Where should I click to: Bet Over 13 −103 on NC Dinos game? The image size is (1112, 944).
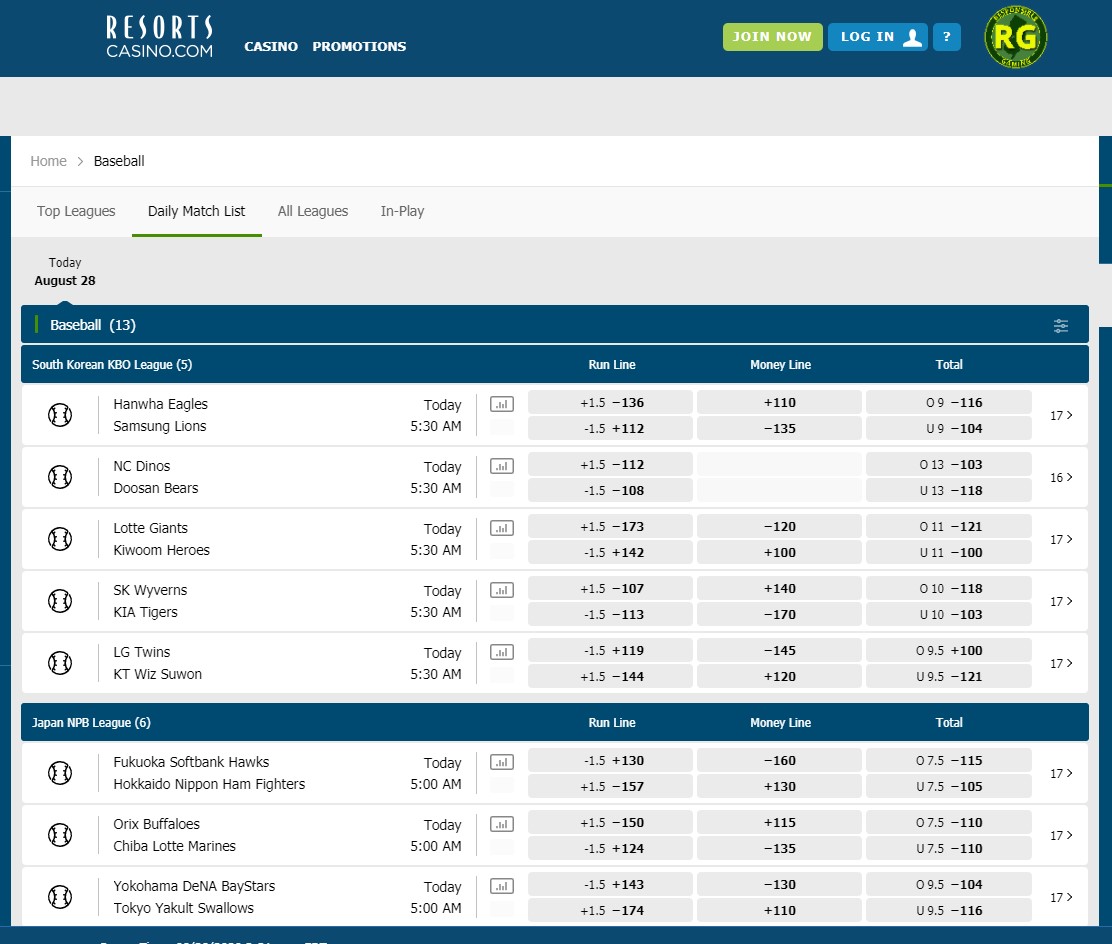coord(949,465)
